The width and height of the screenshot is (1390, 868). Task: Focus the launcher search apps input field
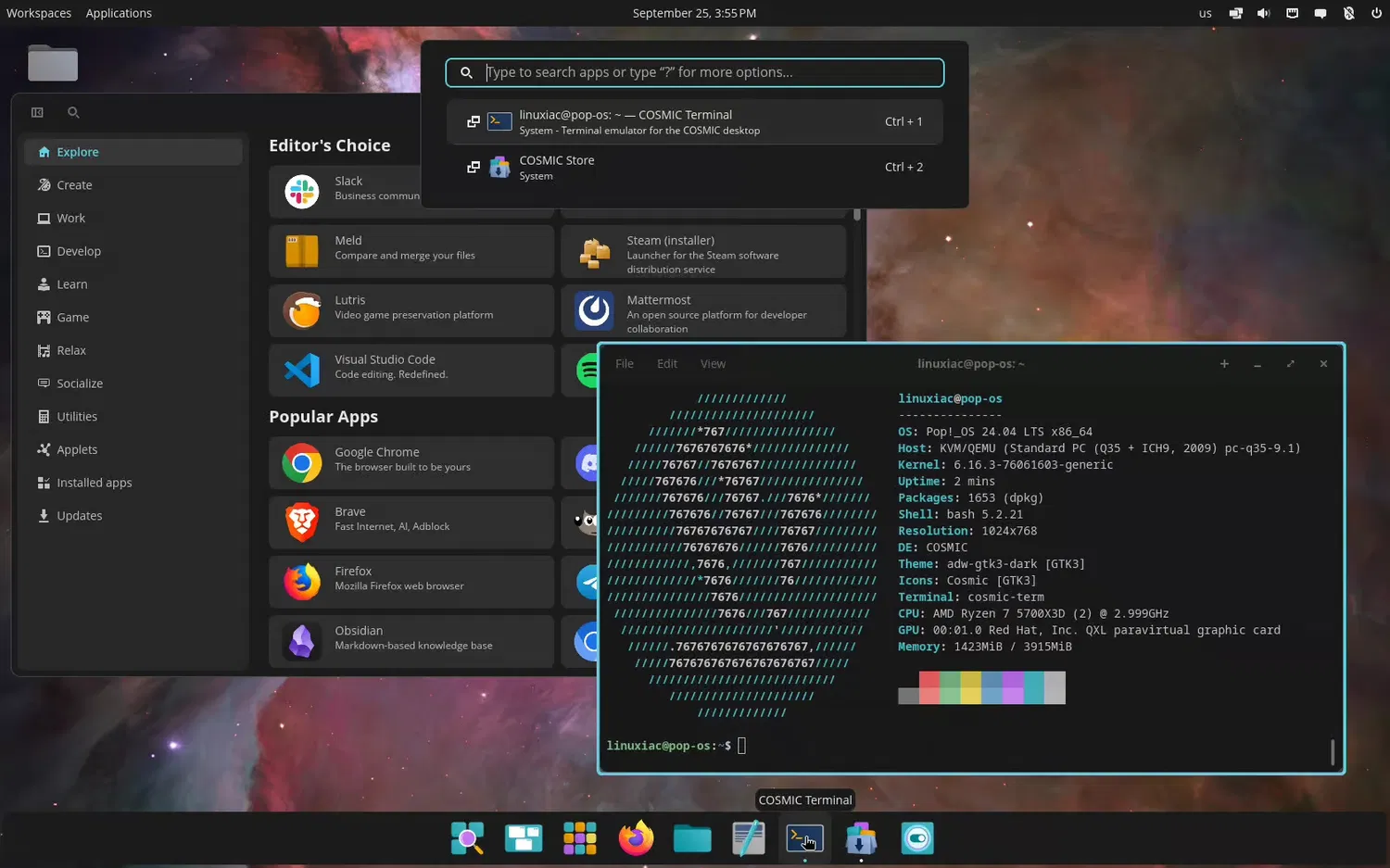point(695,72)
